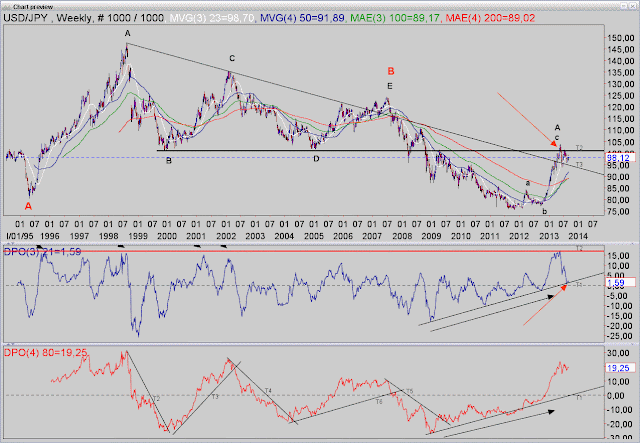This screenshot has height=443, width=640.
Task: Select the USD/JPY, Weekly symbol label
Action: [48, 18]
